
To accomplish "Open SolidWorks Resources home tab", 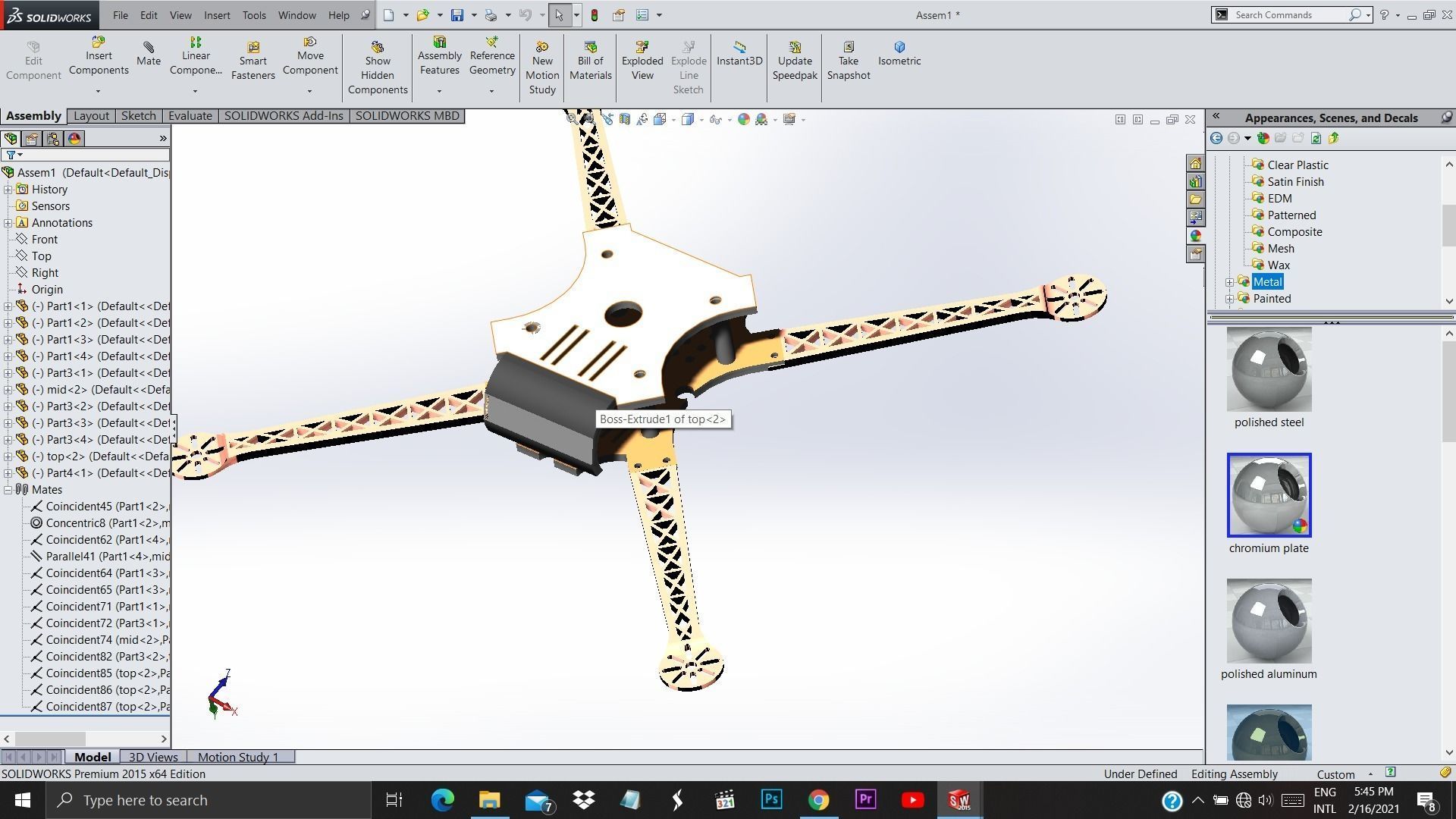I will pos(1196,163).
